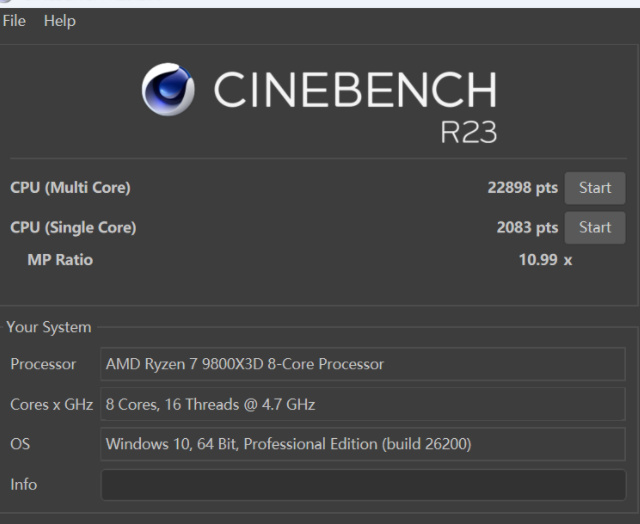Click the MP Ratio label
The width and height of the screenshot is (640, 524).
60,260
